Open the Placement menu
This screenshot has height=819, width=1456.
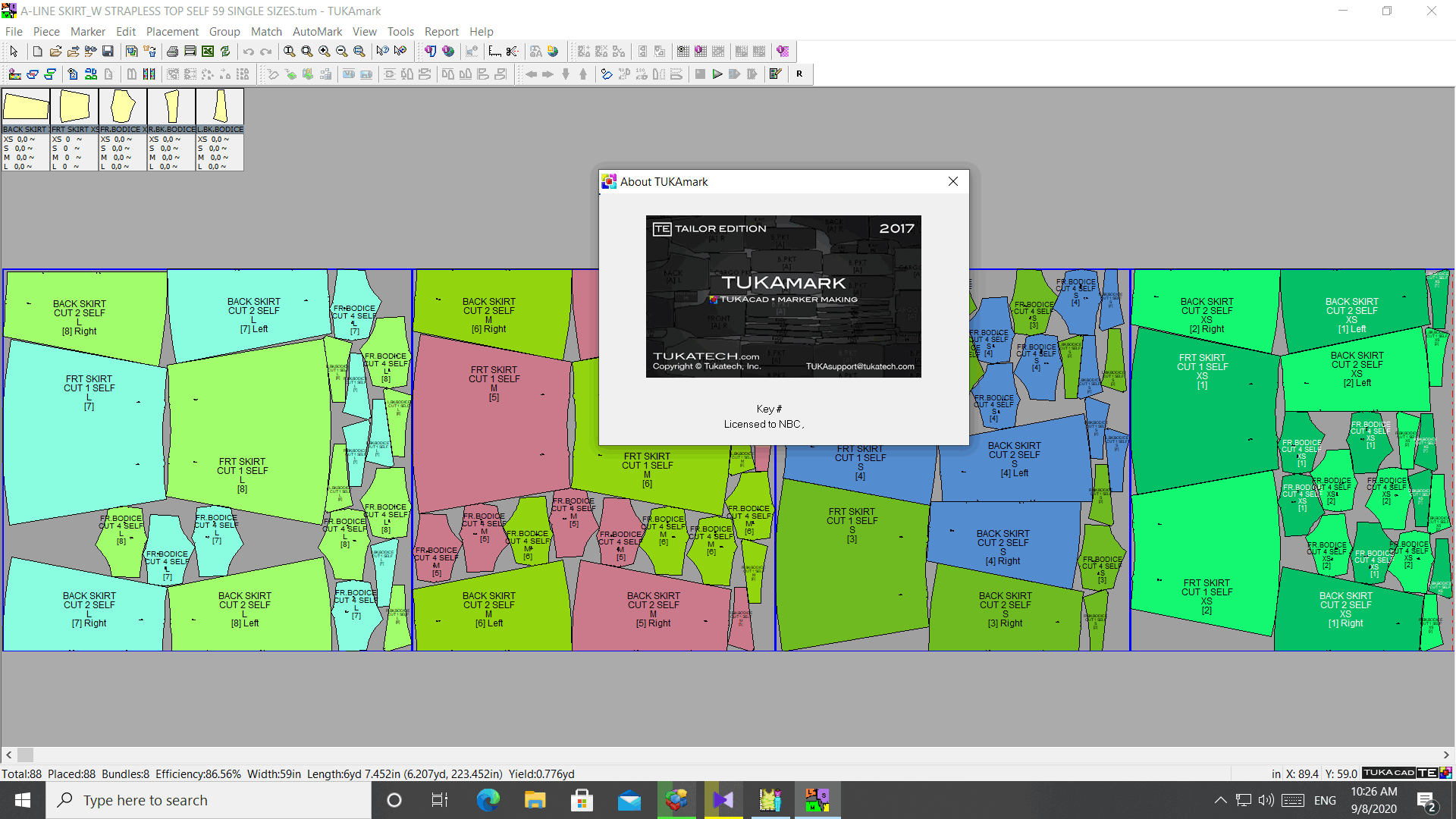172,32
